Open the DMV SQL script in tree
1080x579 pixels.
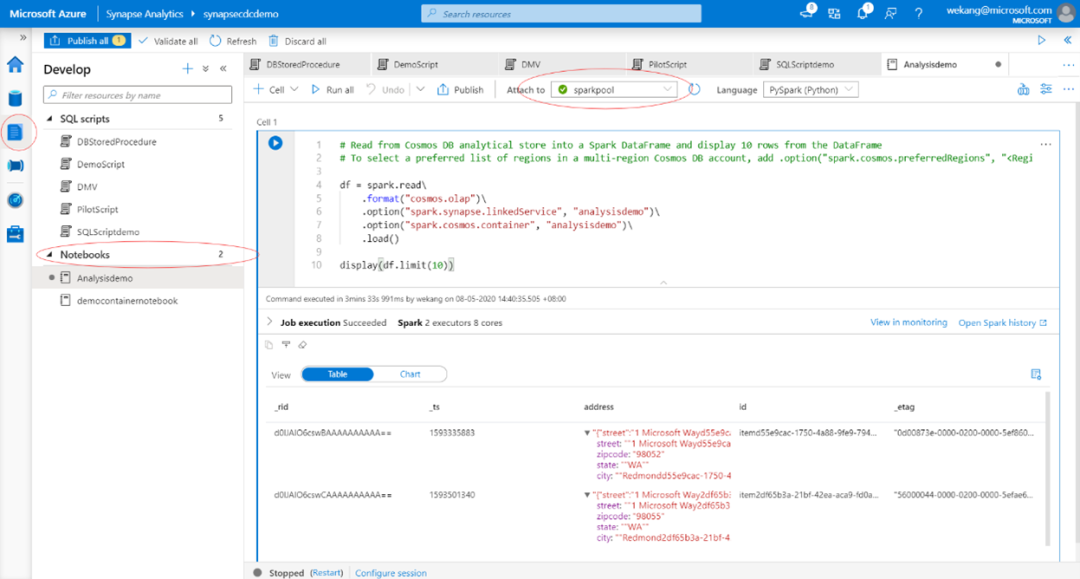click(87, 187)
